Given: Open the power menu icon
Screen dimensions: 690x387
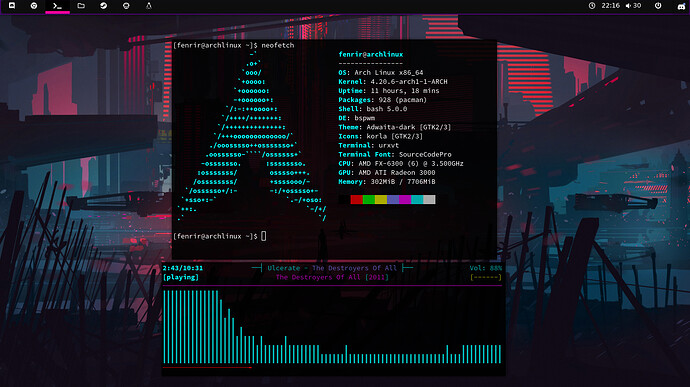Looking at the screenshot, I should tap(658, 6).
